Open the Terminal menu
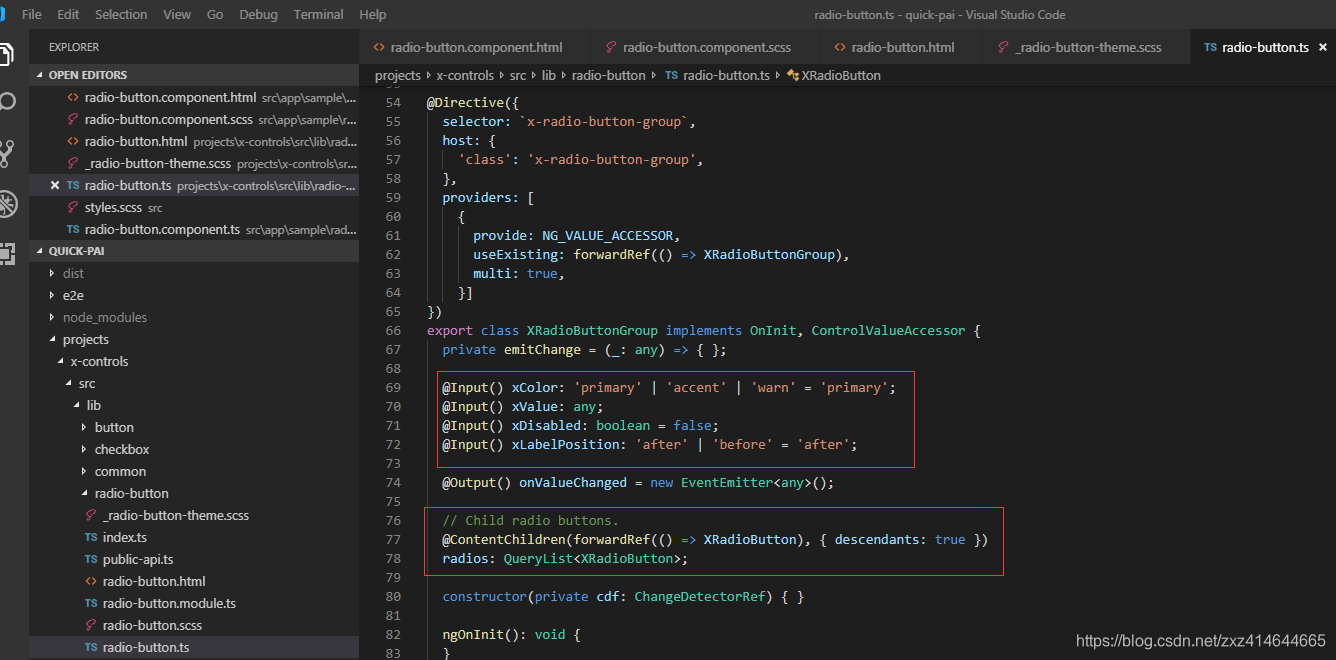 [319, 15]
